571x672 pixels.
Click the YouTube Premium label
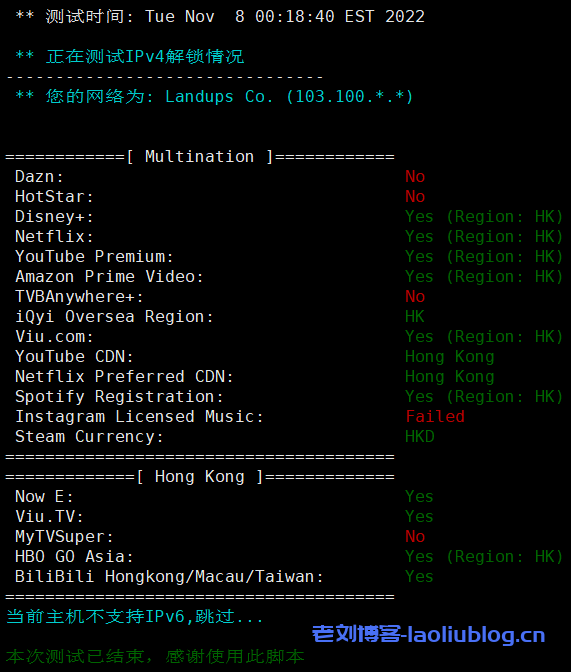[x=94, y=257]
